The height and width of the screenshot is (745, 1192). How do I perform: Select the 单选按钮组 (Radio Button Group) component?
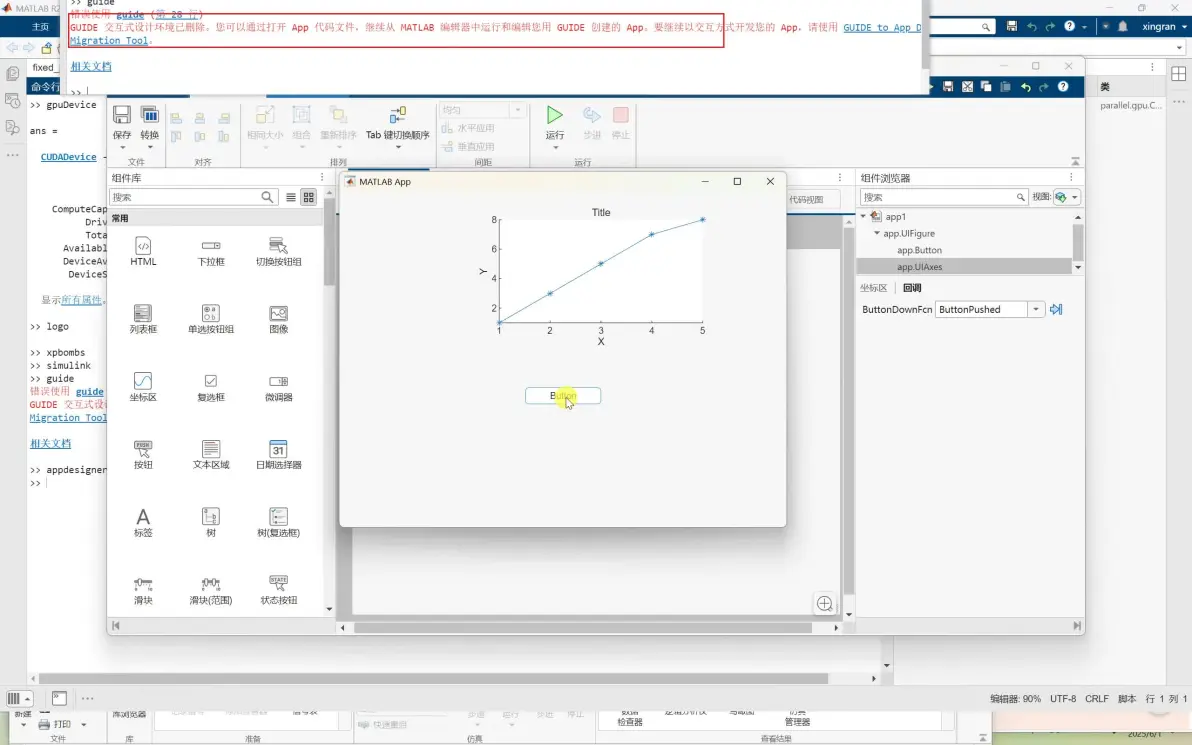tap(210, 318)
